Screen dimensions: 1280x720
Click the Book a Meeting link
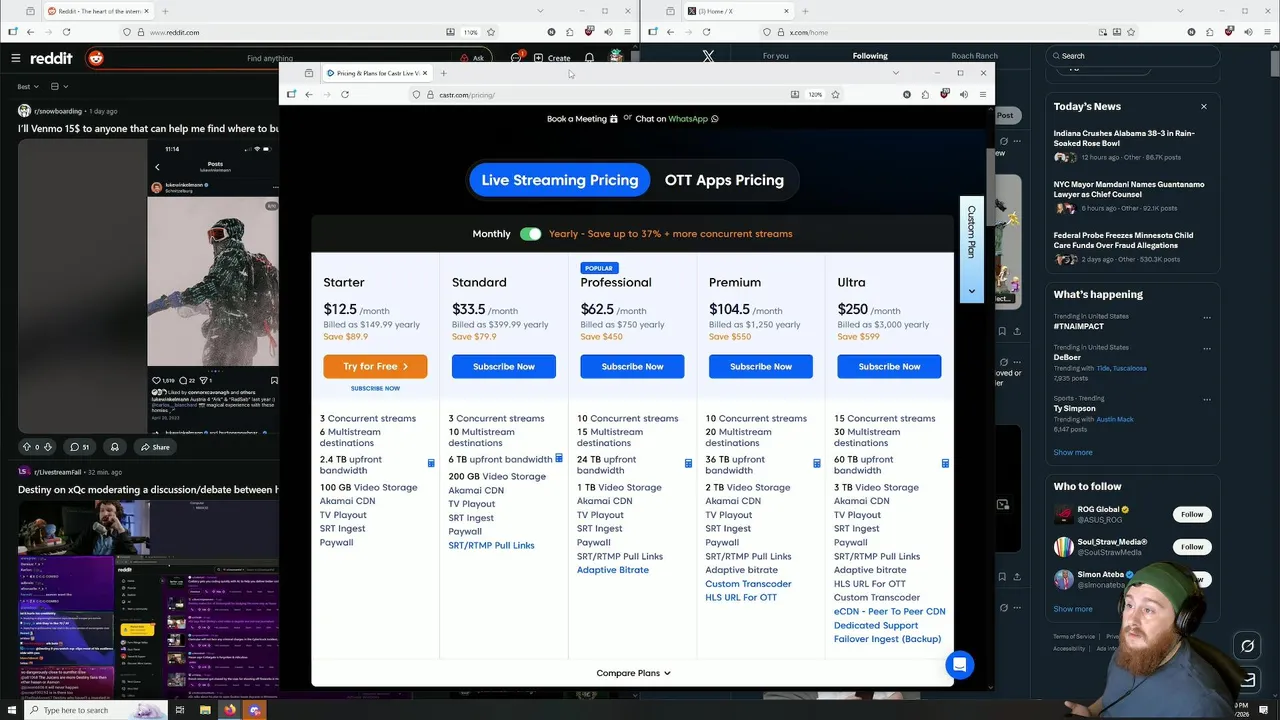click(x=582, y=118)
